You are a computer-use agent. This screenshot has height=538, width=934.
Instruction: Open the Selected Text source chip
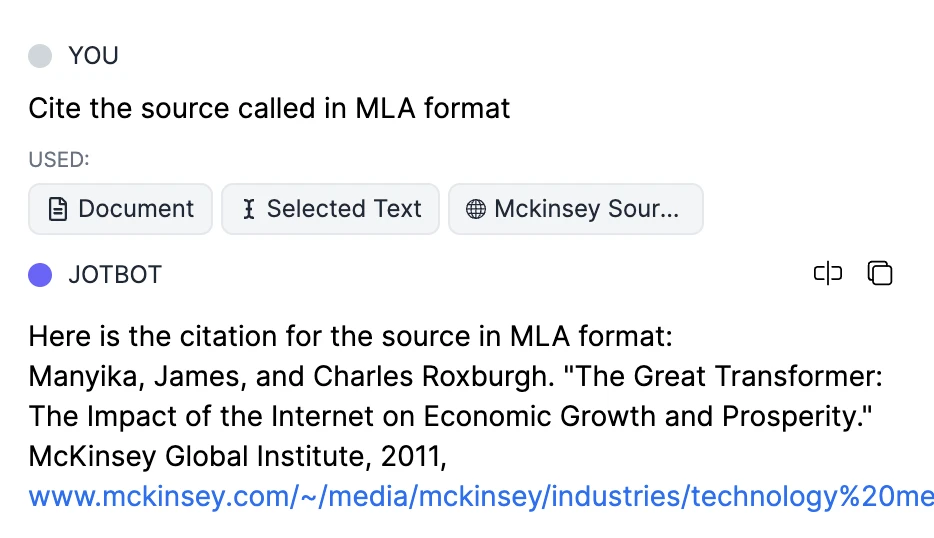[331, 209]
